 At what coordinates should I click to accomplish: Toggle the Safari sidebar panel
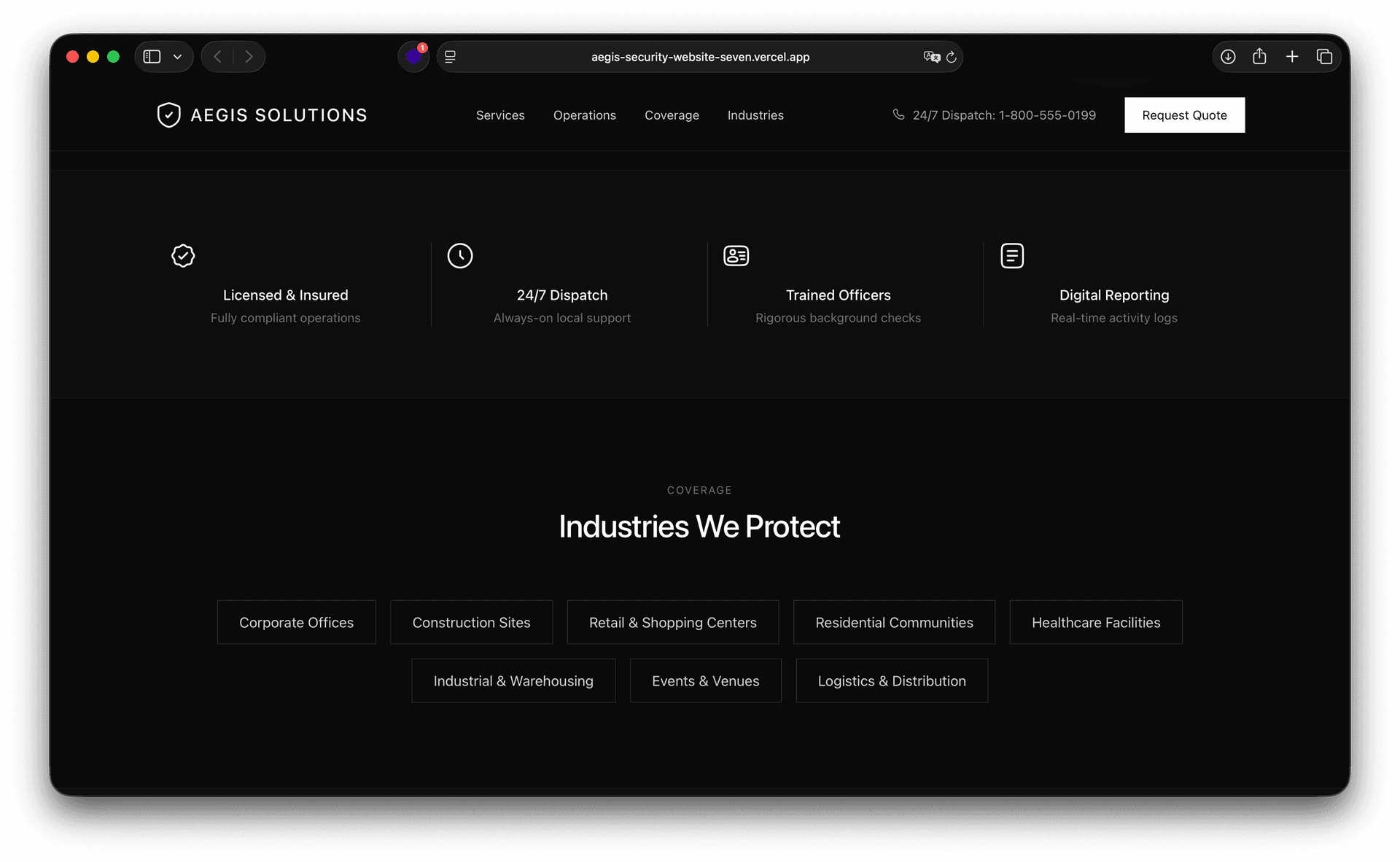(x=152, y=56)
